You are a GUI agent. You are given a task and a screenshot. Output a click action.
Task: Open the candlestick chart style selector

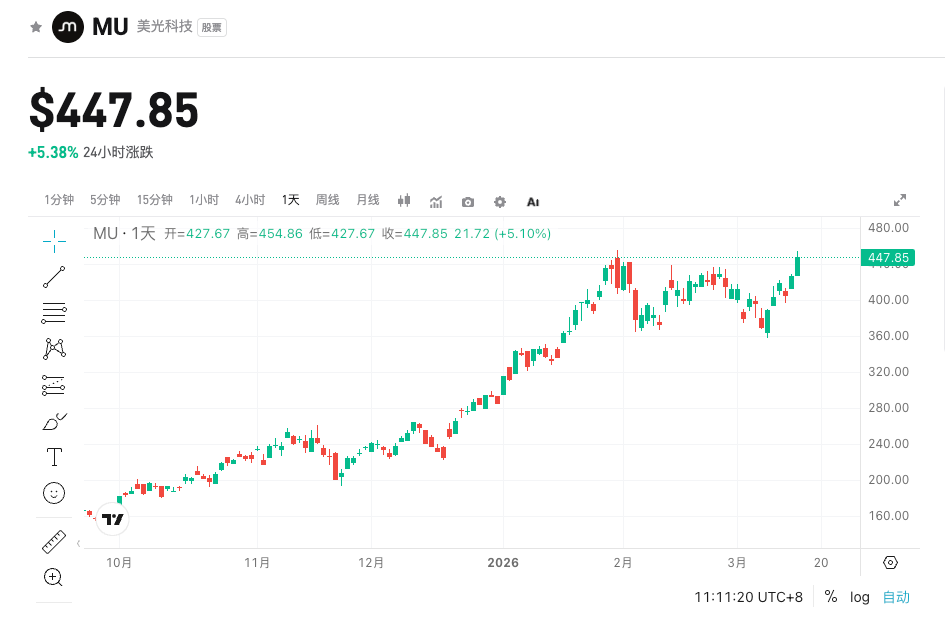tap(403, 201)
